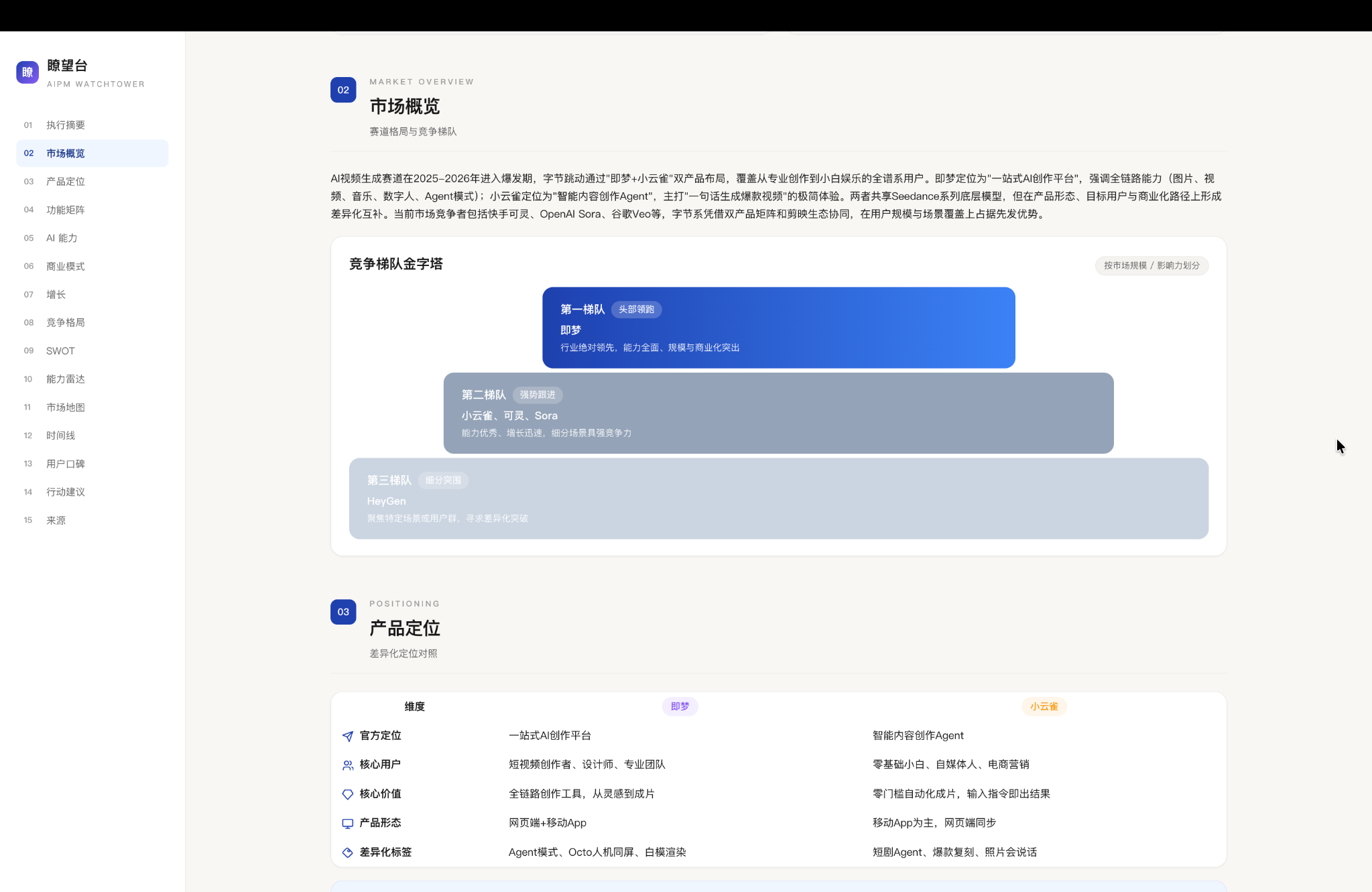Image resolution: width=1372 pixels, height=892 pixels.
Task: Click 移动App为主，网页端同步 cell
Action: pyautogui.click(x=934, y=823)
